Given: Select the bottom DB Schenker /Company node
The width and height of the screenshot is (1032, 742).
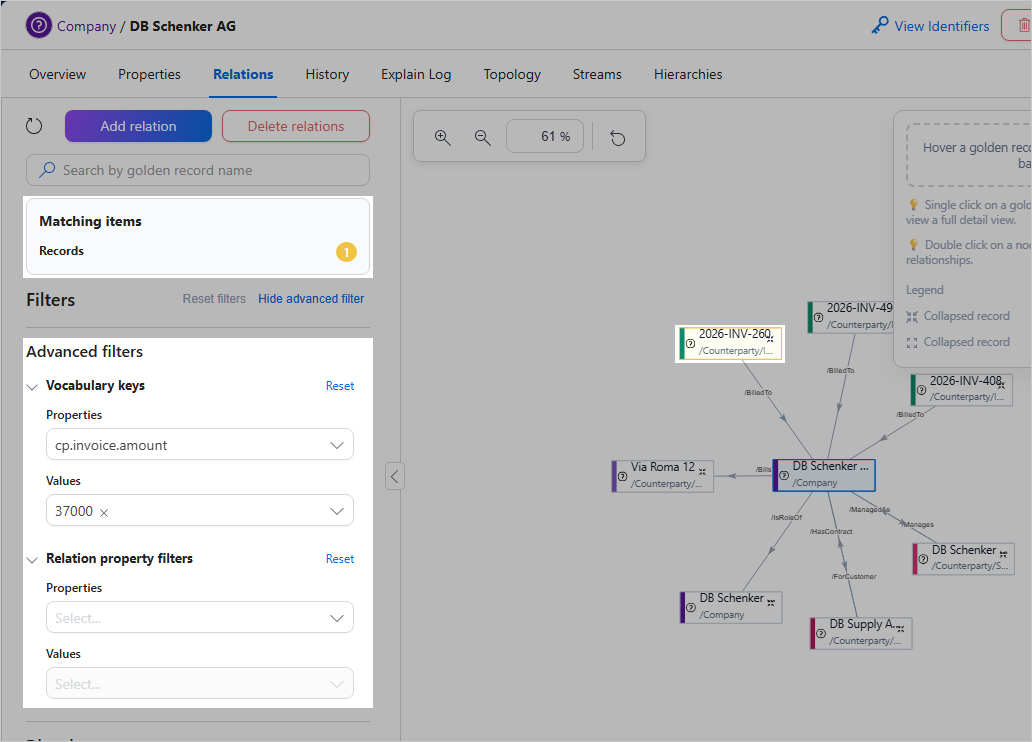Looking at the screenshot, I should point(731,607).
